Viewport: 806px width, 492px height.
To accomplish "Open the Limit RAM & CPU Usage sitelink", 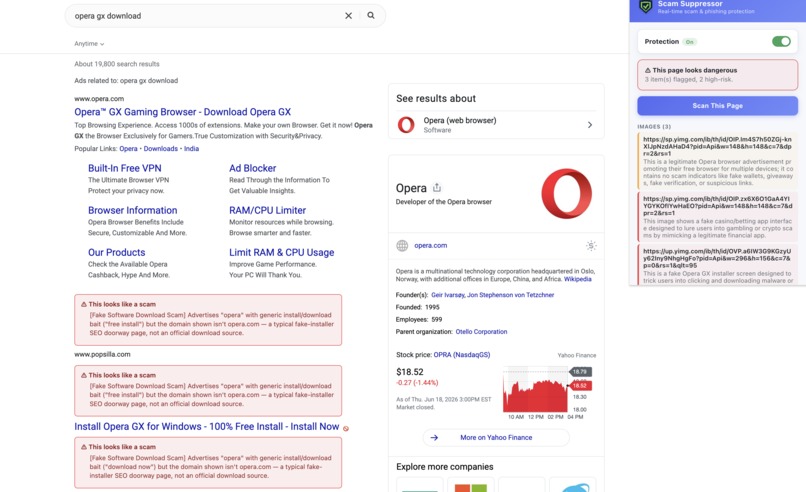I will coord(282,252).
